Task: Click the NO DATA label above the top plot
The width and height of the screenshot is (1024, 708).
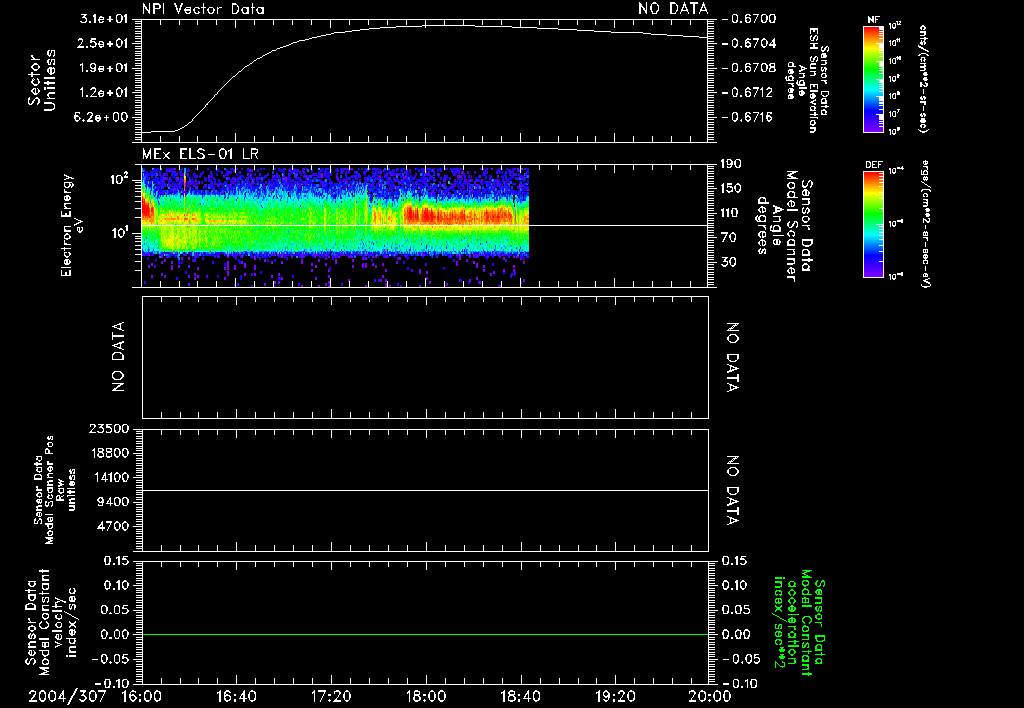Action: click(673, 9)
